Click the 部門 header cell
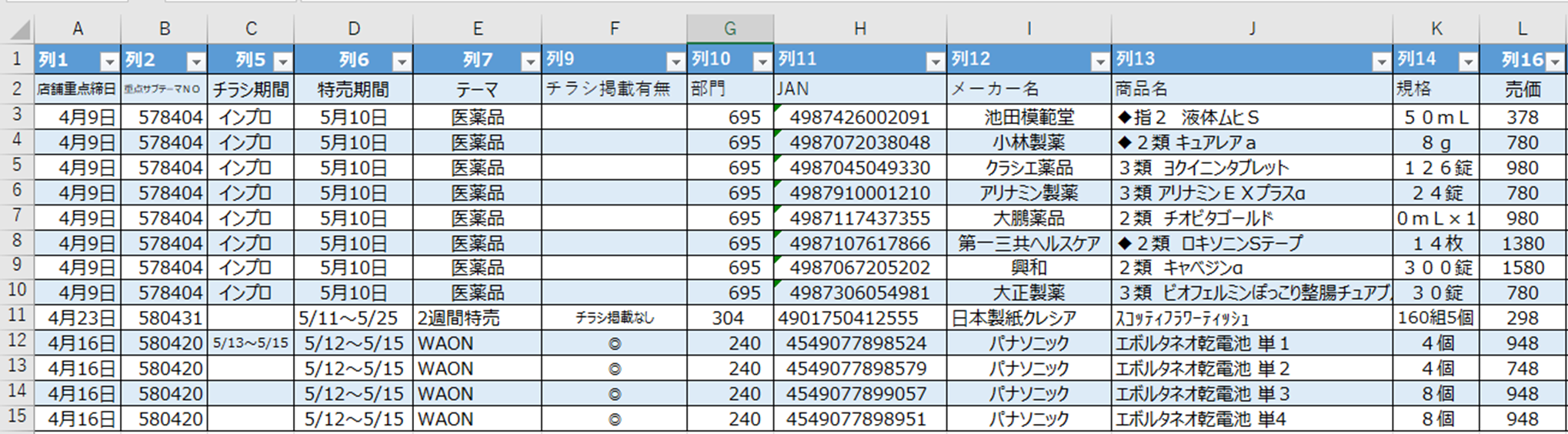 coord(730,89)
